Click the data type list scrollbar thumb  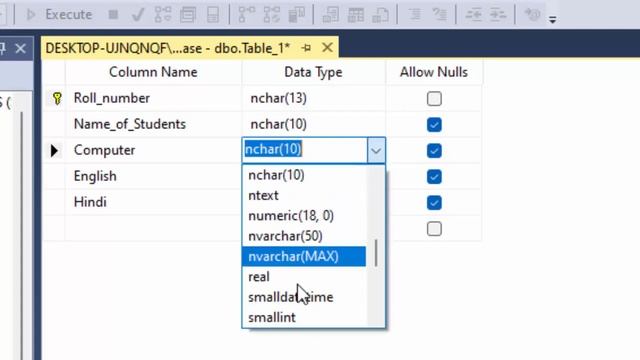(x=376, y=253)
